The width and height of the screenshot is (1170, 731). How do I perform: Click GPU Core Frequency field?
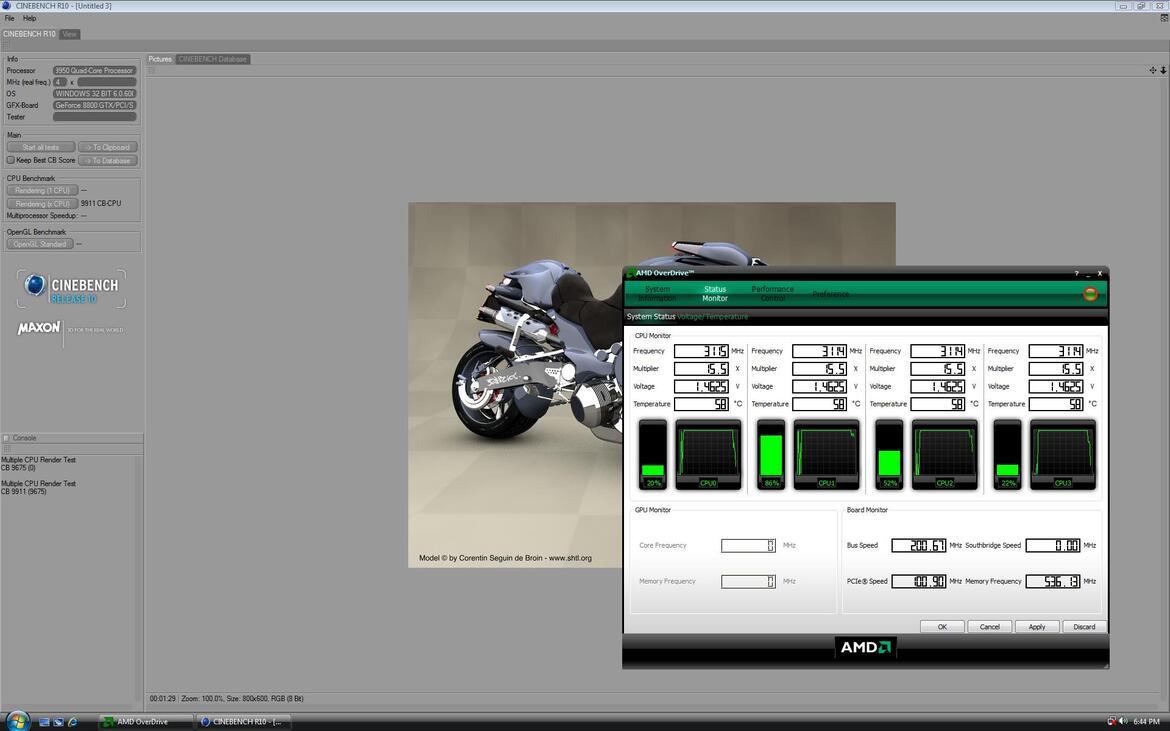tap(748, 545)
